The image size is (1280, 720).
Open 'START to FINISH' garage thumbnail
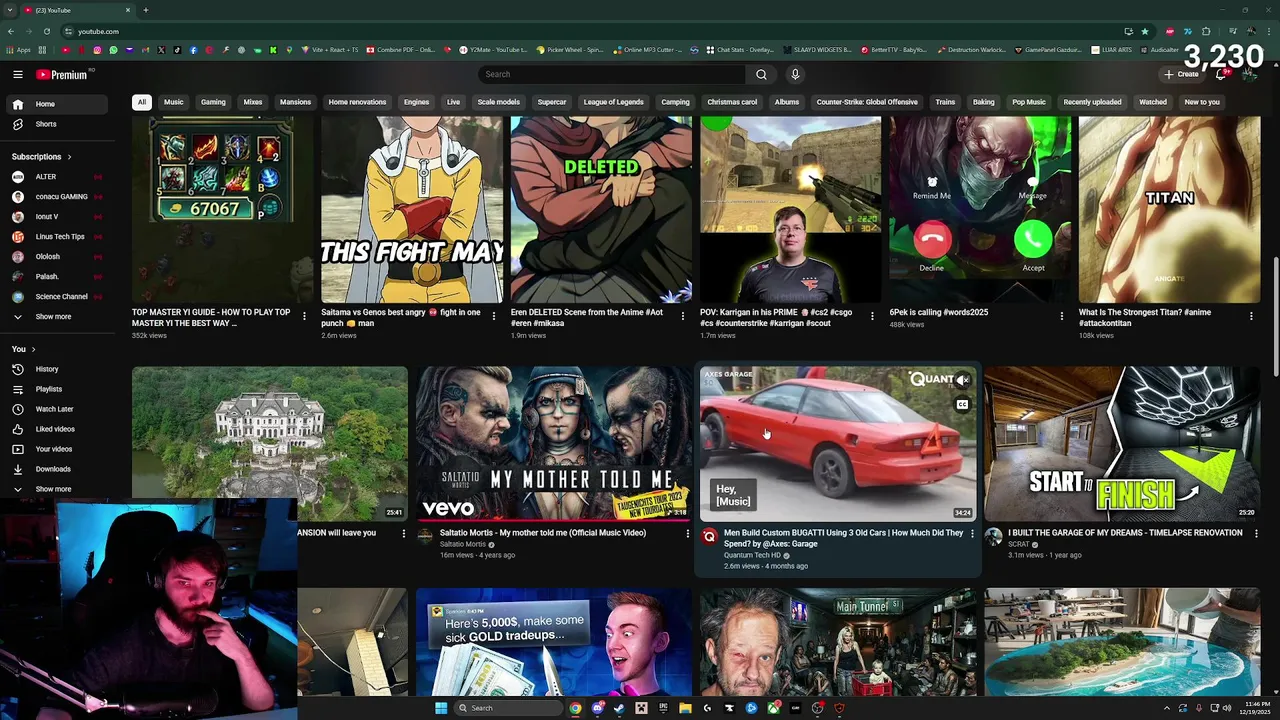pos(1122,444)
